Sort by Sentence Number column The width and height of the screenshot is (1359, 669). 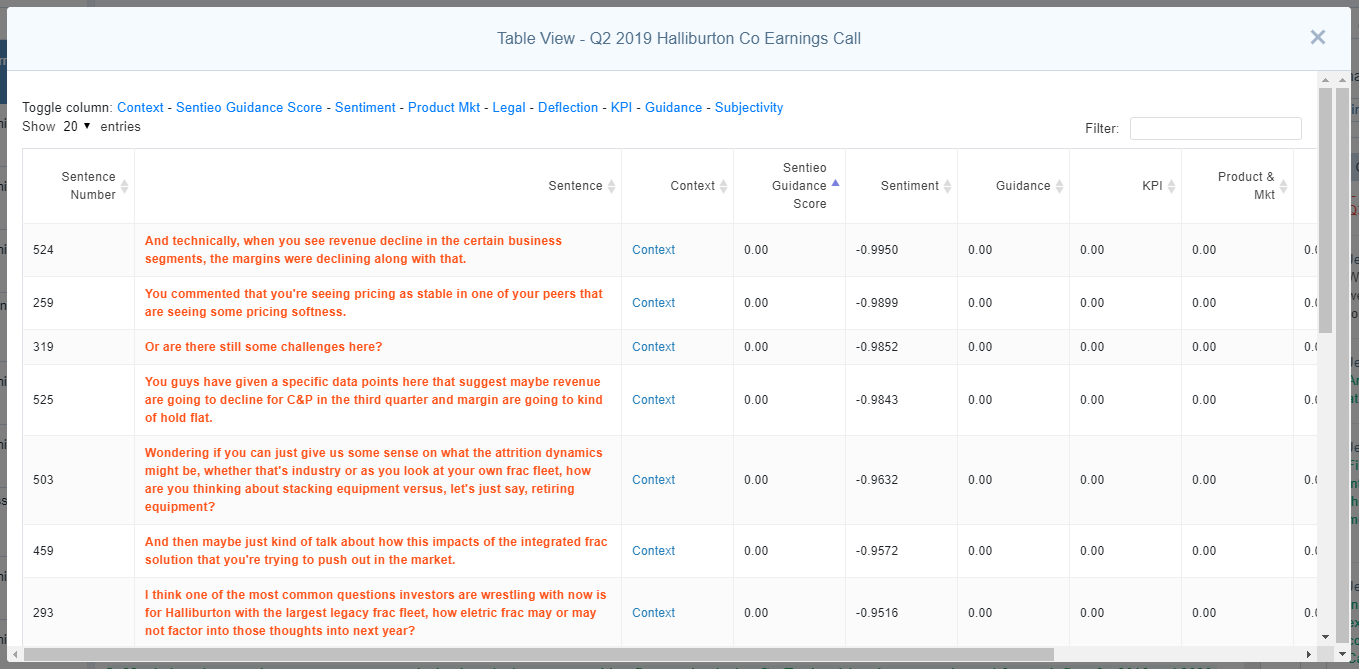pyautogui.click(x=78, y=186)
